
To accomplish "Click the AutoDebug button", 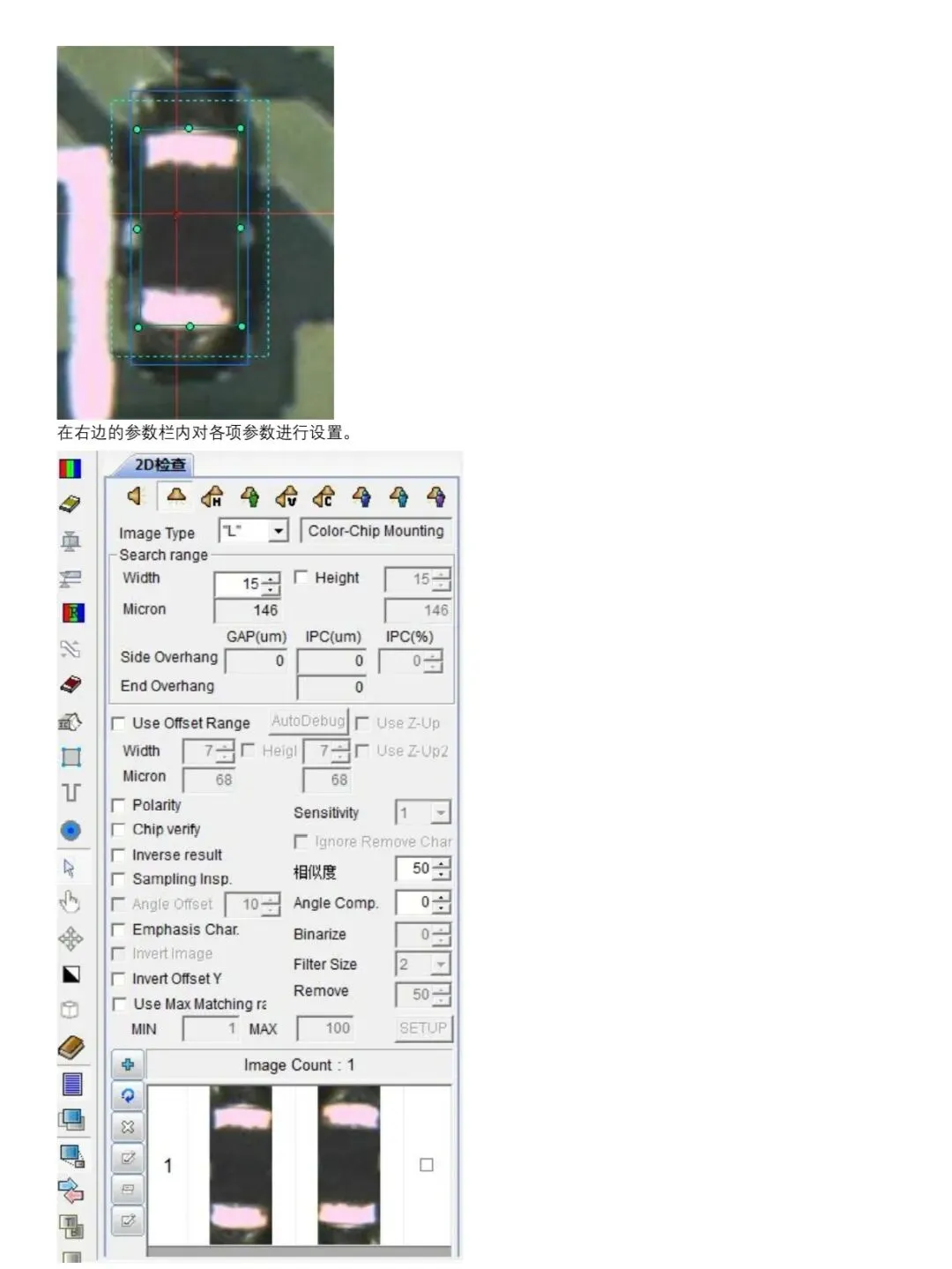I will [x=308, y=721].
